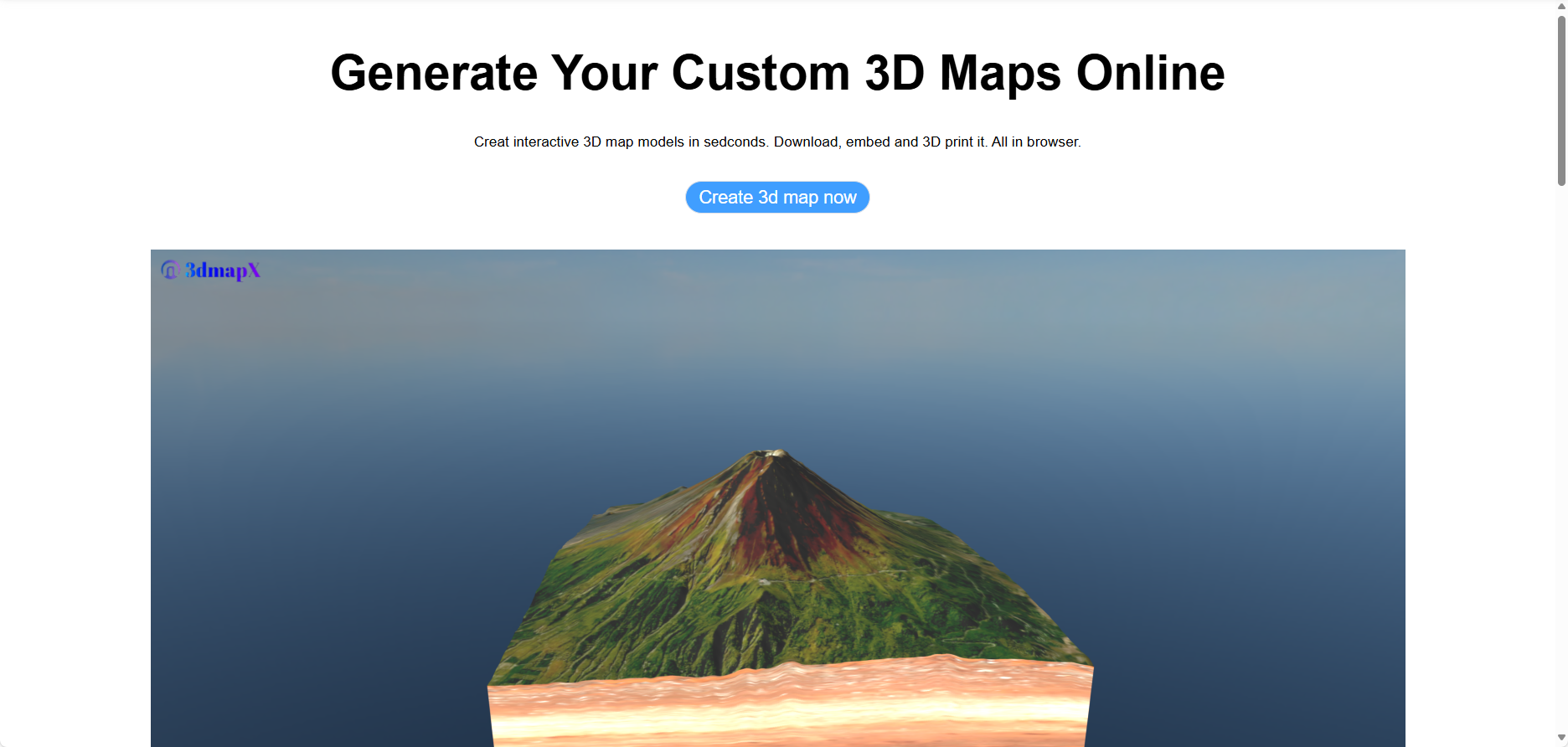Image resolution: width=1568 pixels, height=747 pixels.
Task: Click the scrollbar up arrow
Action: click(x=1561, y=7)
